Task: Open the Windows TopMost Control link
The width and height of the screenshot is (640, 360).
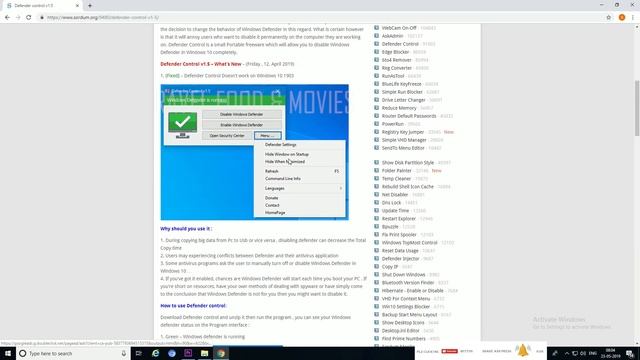Action: [x=409, y=242]
